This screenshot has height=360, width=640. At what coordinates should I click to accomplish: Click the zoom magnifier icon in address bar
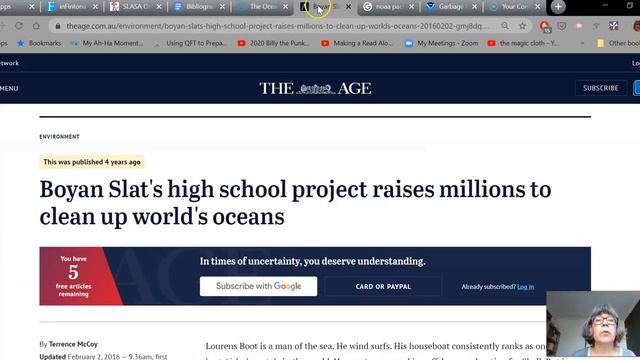pos(505,26)
